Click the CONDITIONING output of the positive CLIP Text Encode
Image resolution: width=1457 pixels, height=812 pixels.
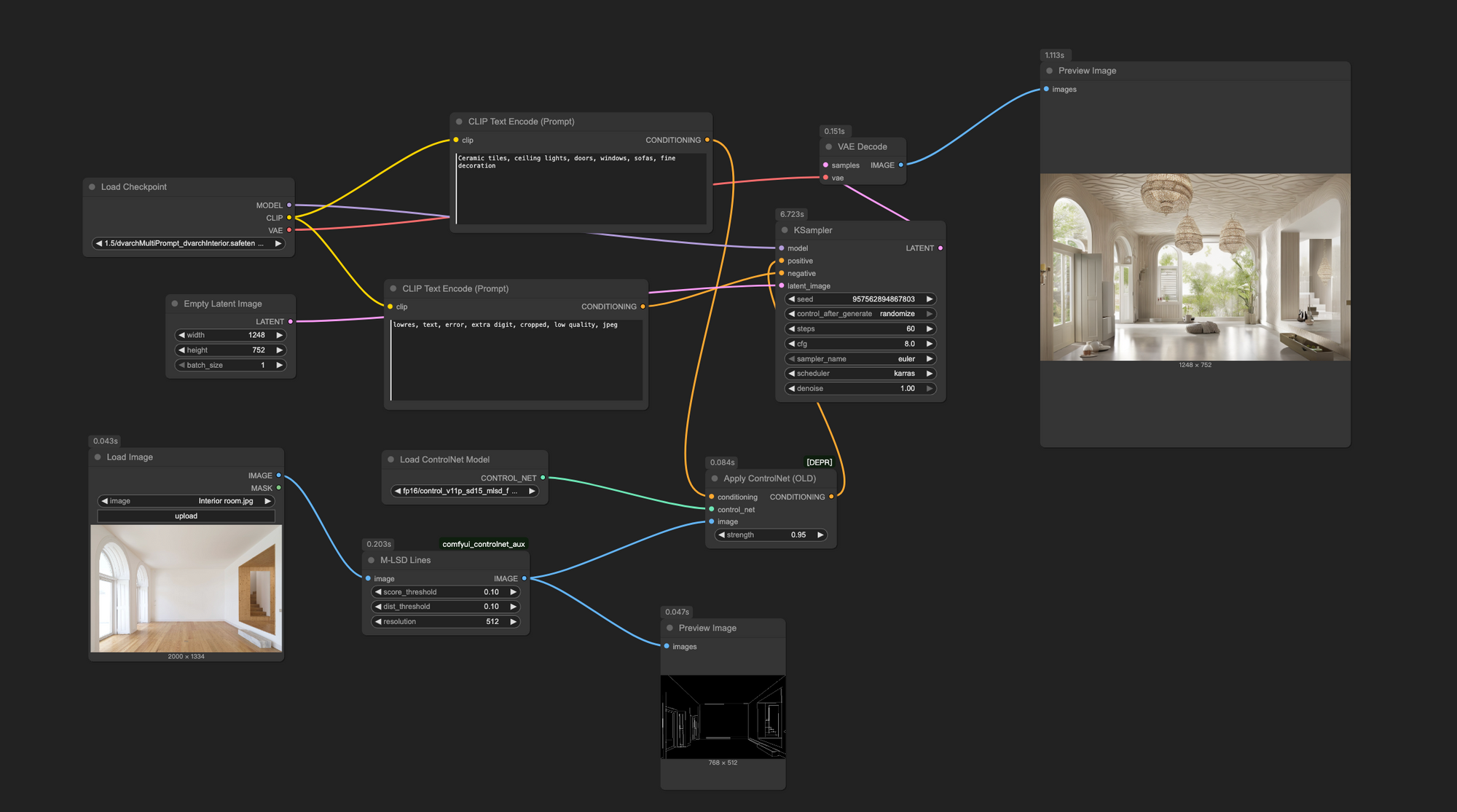coord(706,140)
